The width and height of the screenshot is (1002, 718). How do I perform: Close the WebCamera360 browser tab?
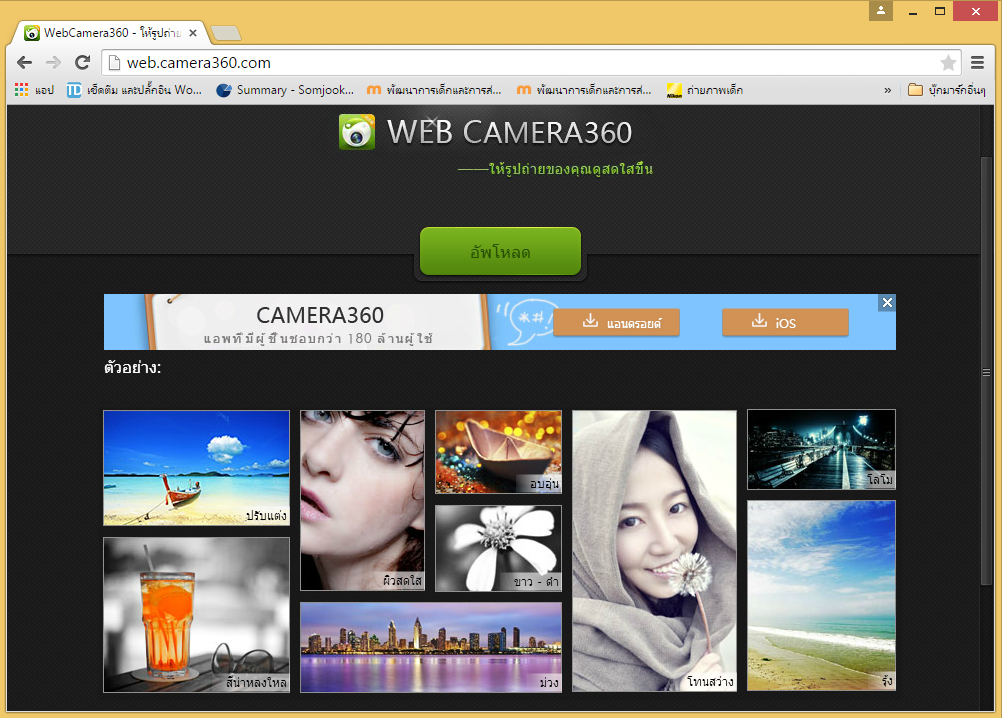point(193,33)
